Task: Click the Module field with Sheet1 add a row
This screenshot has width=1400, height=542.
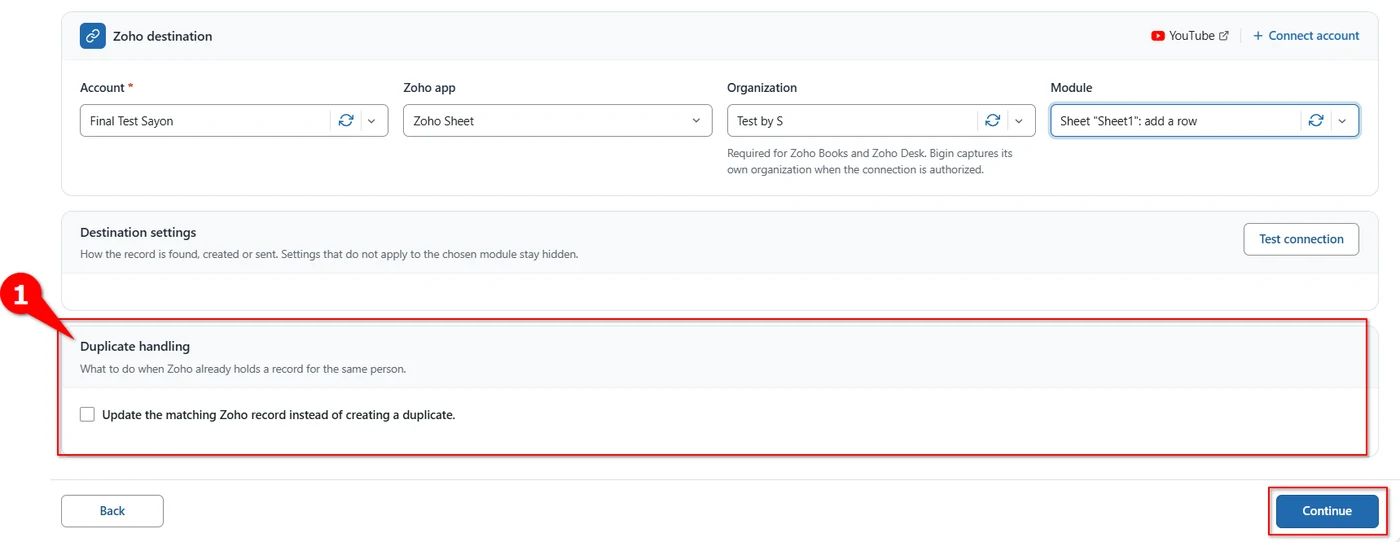Action: (1205, 121)
